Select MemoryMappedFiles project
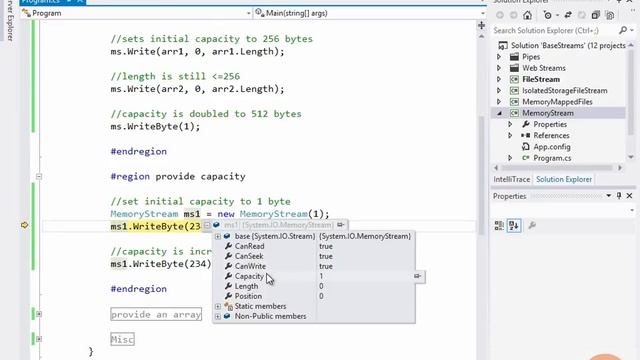 pyautogui.click(x=557, y=102)
